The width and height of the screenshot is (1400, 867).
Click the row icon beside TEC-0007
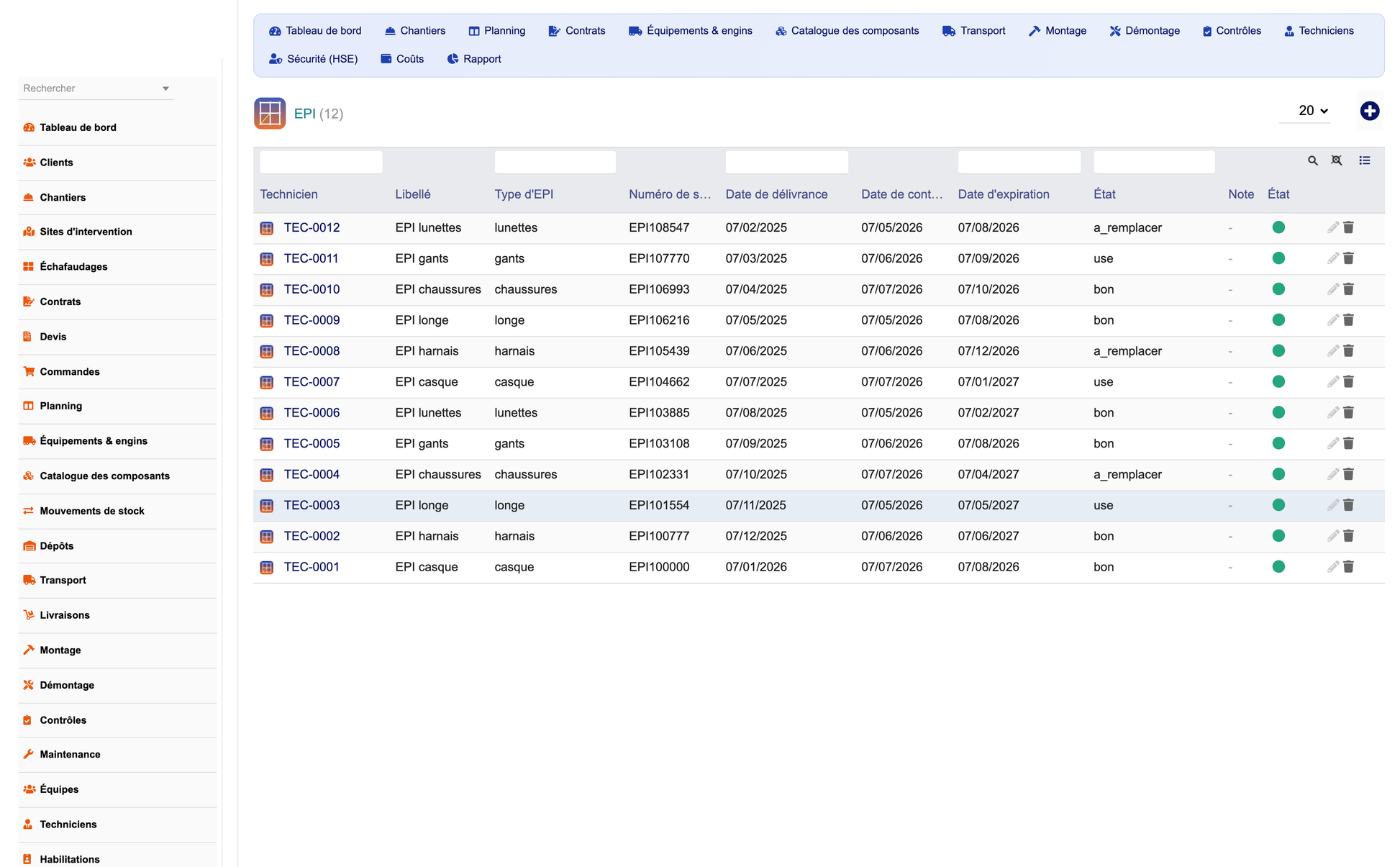[266, 383]
